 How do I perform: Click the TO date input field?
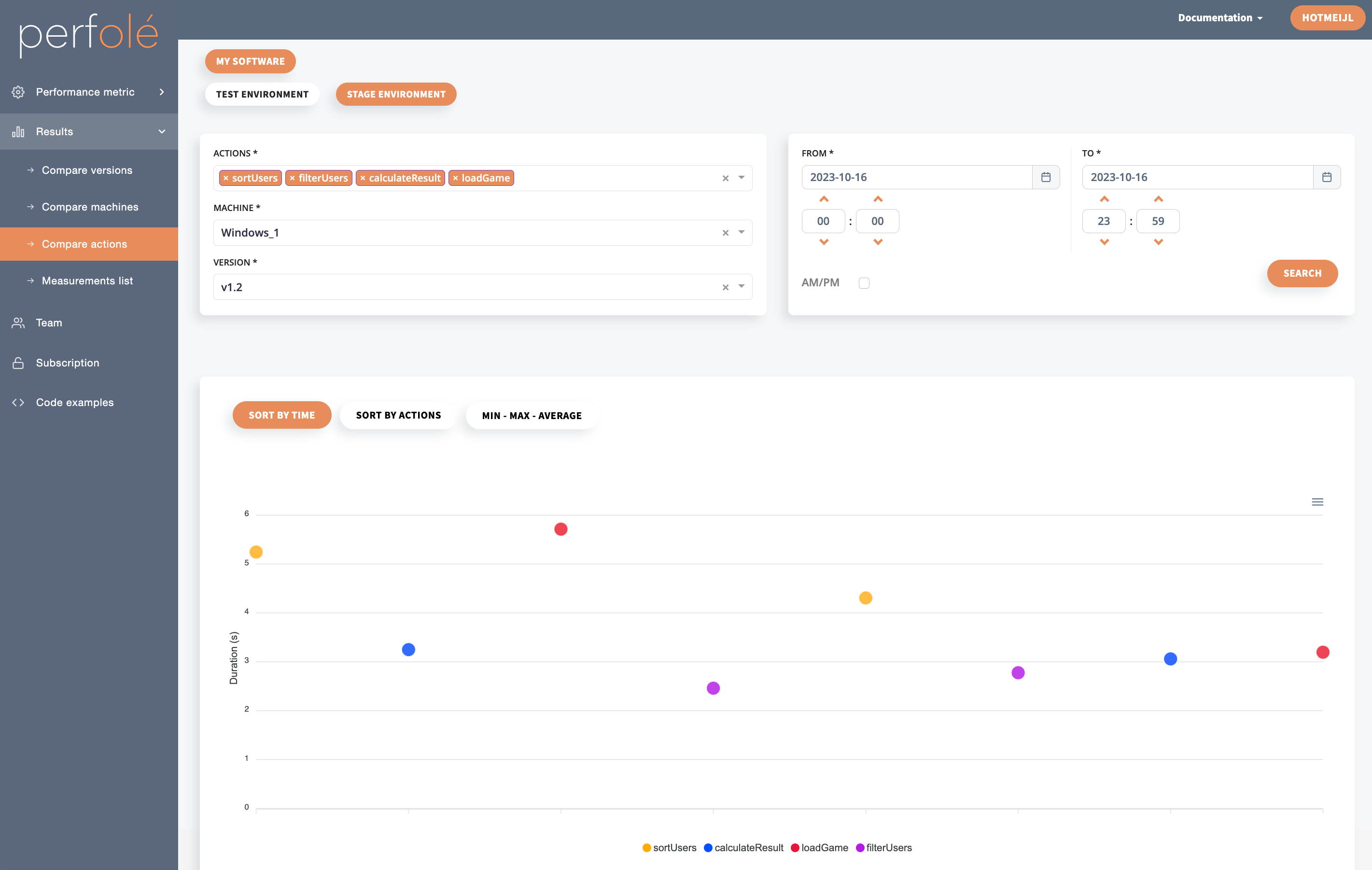point(1198,177)
